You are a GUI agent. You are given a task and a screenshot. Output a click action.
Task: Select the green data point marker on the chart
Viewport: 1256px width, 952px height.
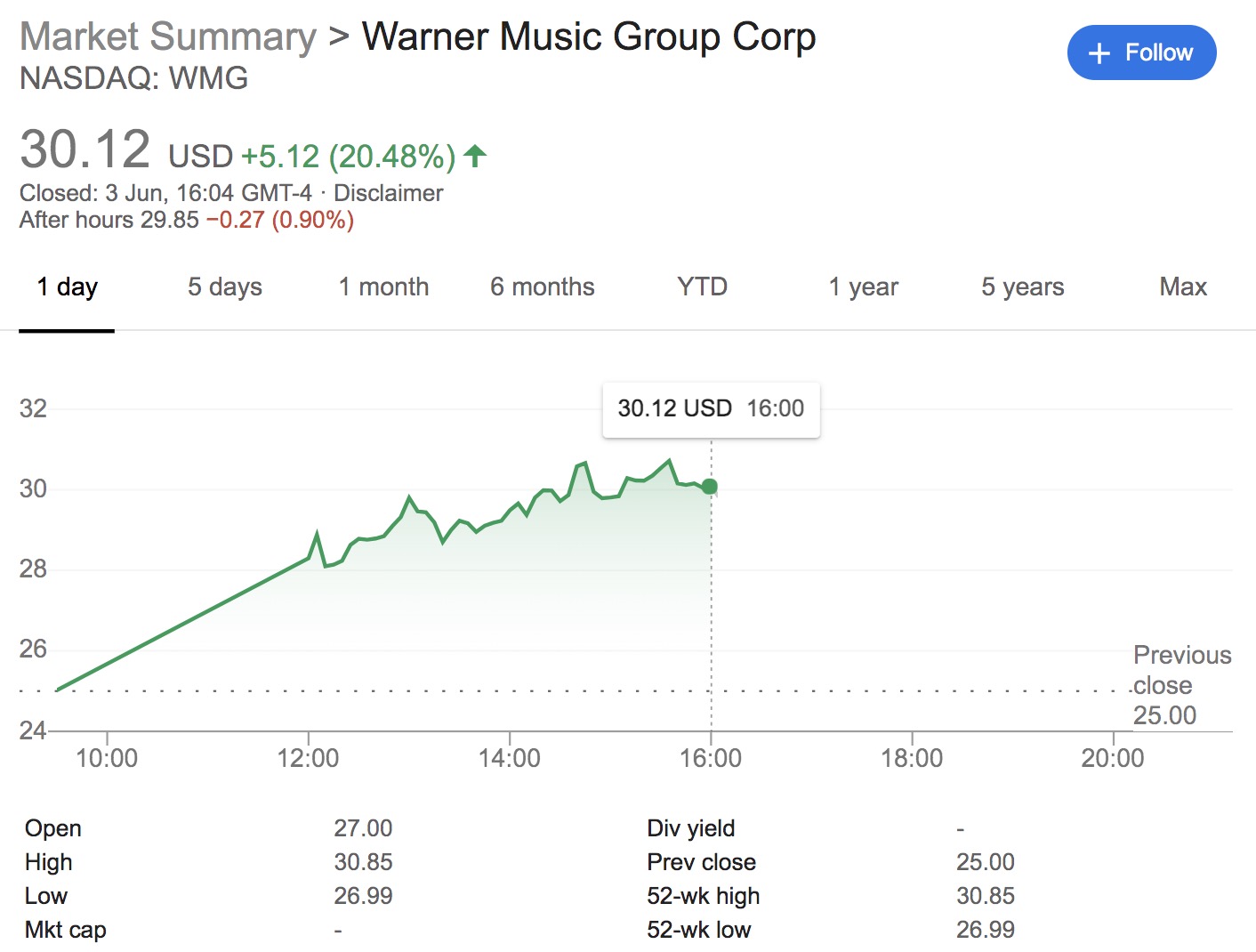[709, 486]
